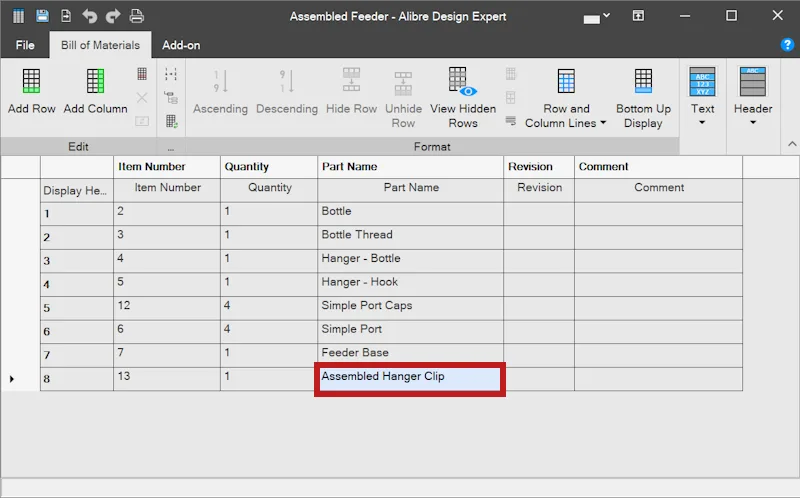
Task: Click the Comment column header
Action: [x=658, y=167]
